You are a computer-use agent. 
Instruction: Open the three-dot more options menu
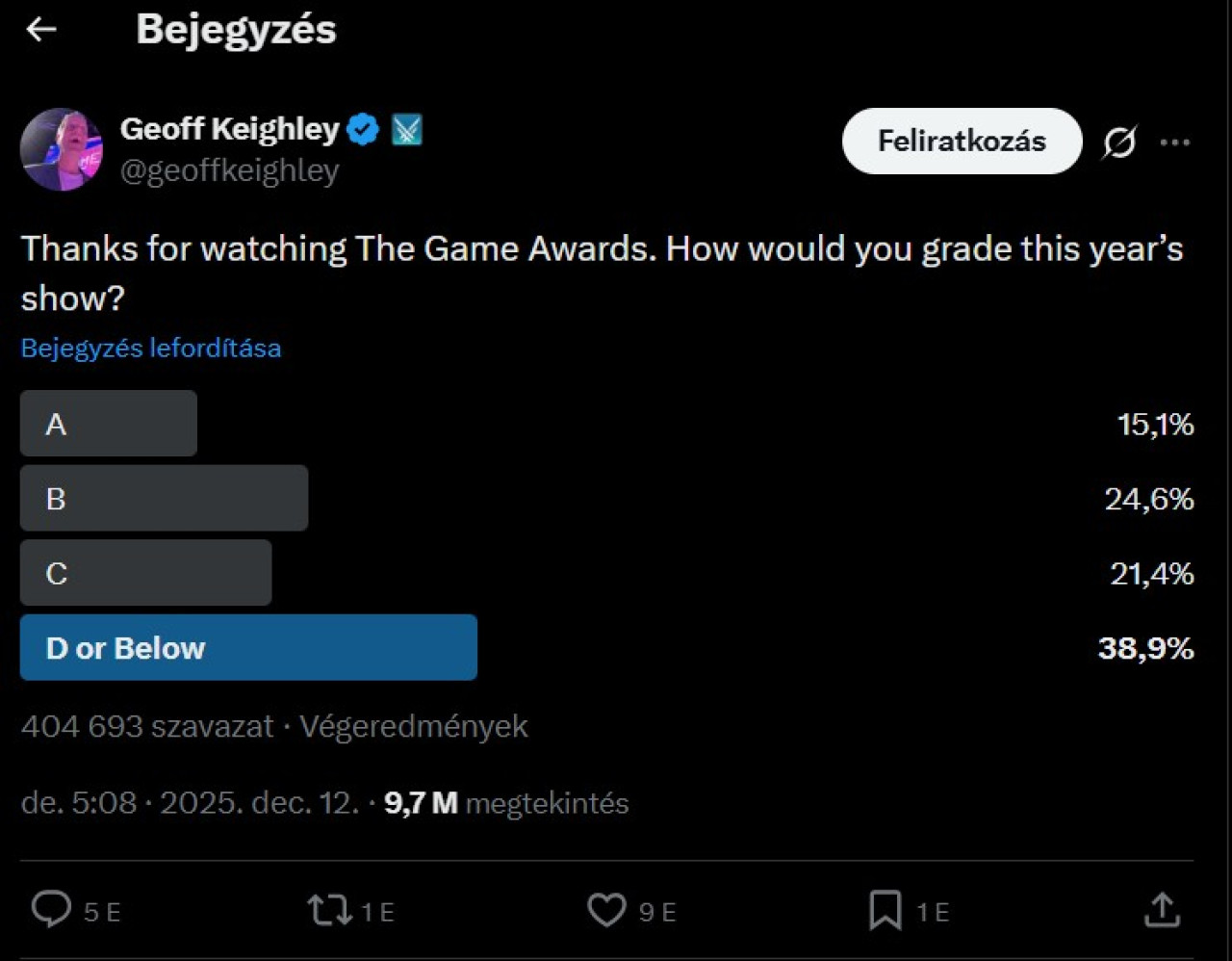coord(1175,143)
